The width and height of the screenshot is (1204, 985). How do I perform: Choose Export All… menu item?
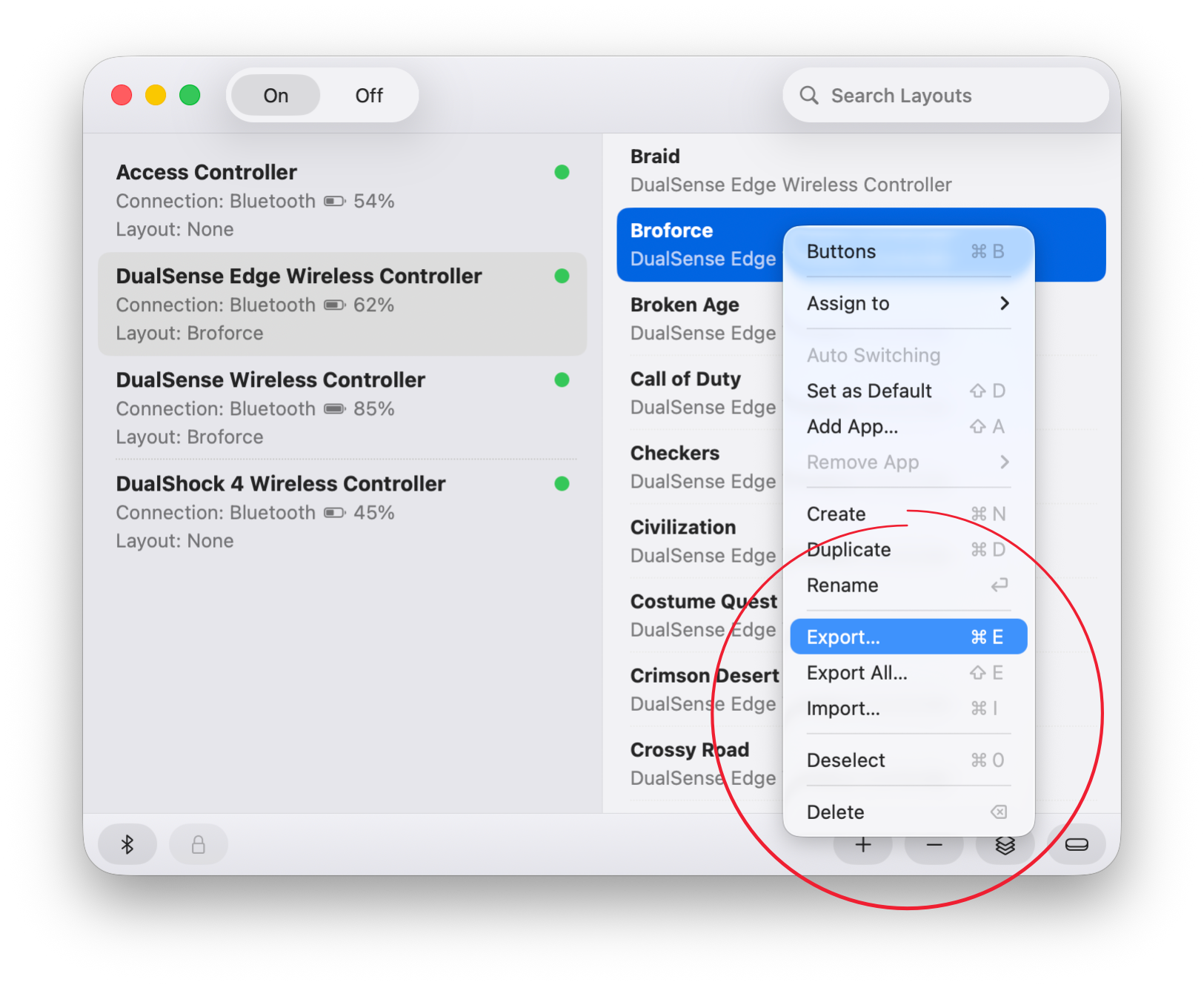pyautogui.click(x=908, y=672)
